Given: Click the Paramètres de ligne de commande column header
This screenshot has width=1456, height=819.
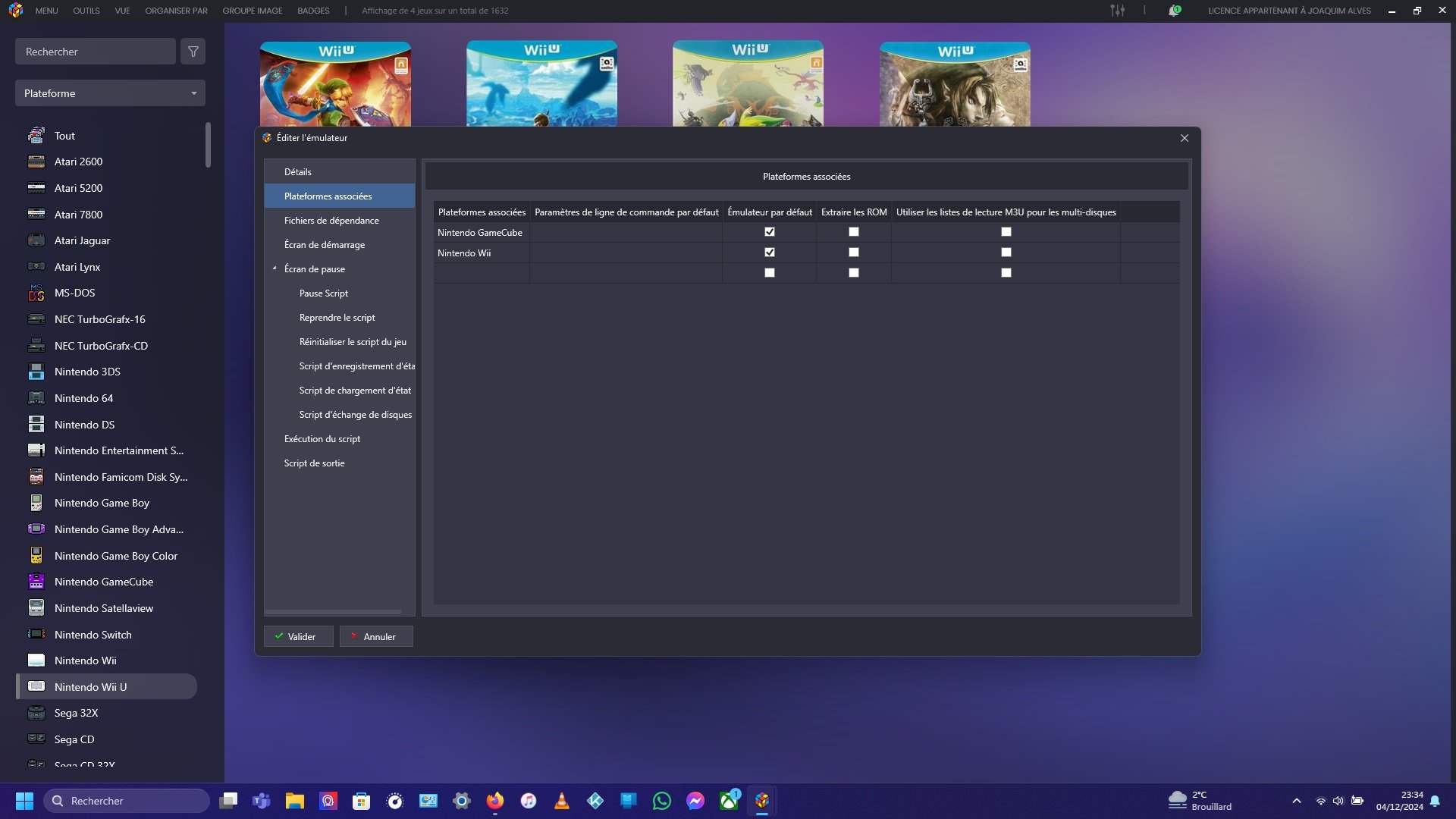Looking at the screenshot, I should point(626,212).
